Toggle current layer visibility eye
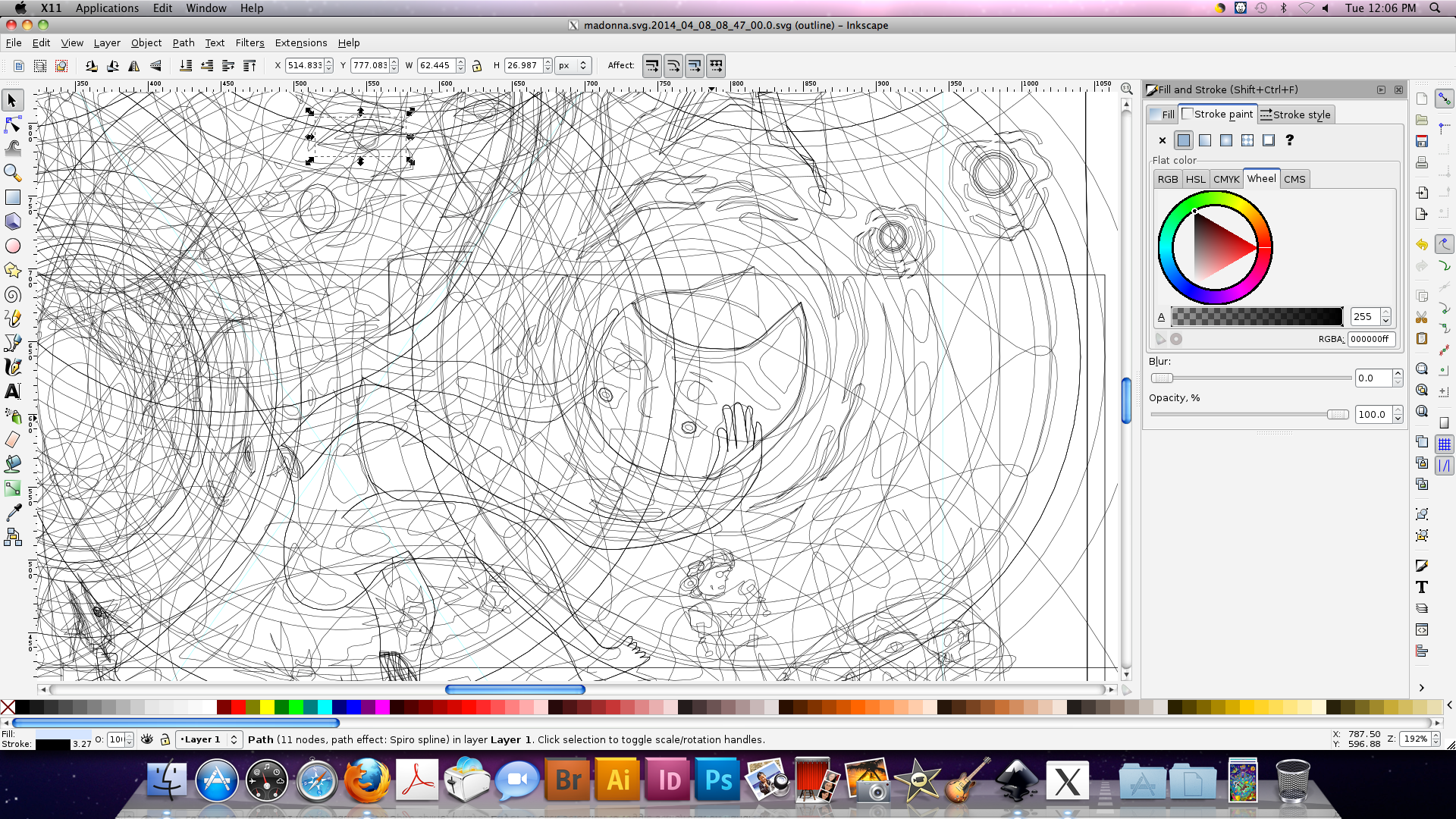 pyautogui.click(x=147, y=739)
